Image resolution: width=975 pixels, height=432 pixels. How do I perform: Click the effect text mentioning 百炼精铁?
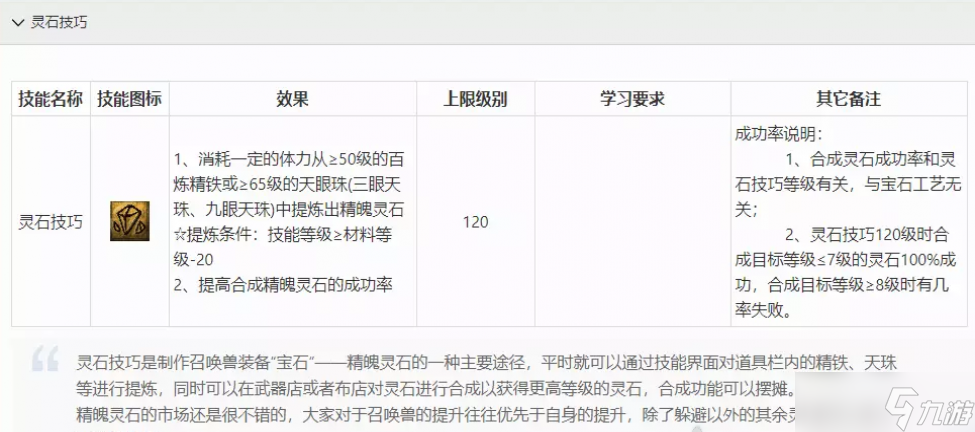point(288,185)
